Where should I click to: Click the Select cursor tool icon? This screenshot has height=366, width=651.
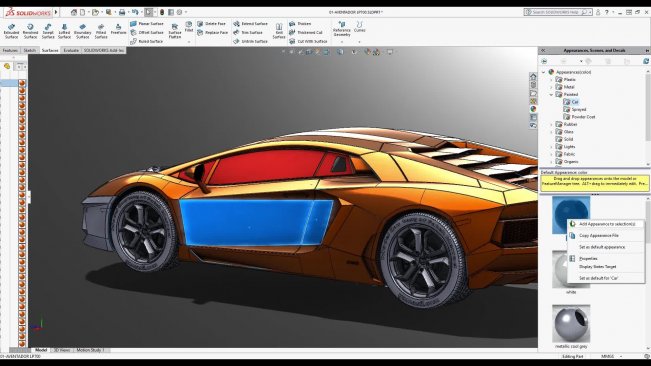pyautogui.click(x=149, y=12)
